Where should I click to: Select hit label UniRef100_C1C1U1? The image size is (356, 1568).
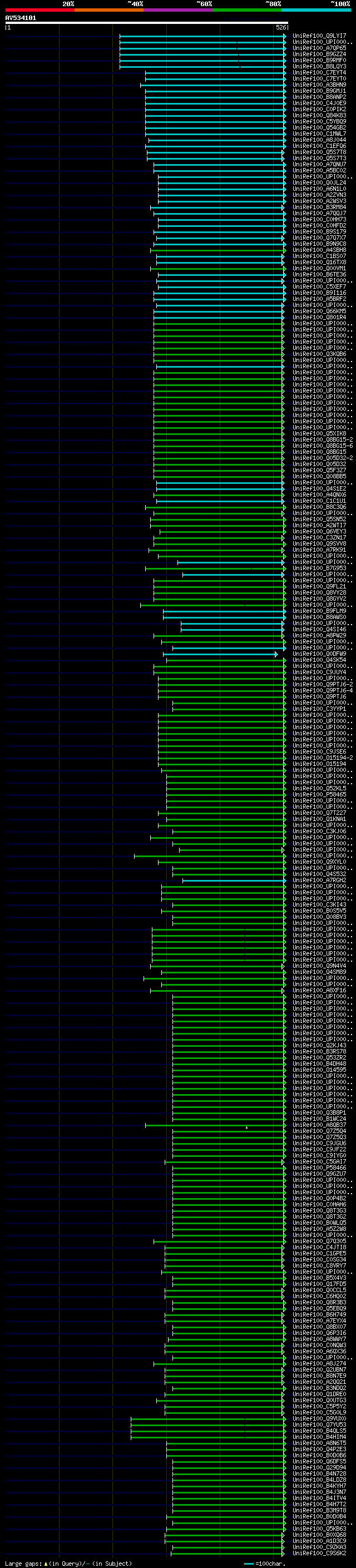point(319,501)
